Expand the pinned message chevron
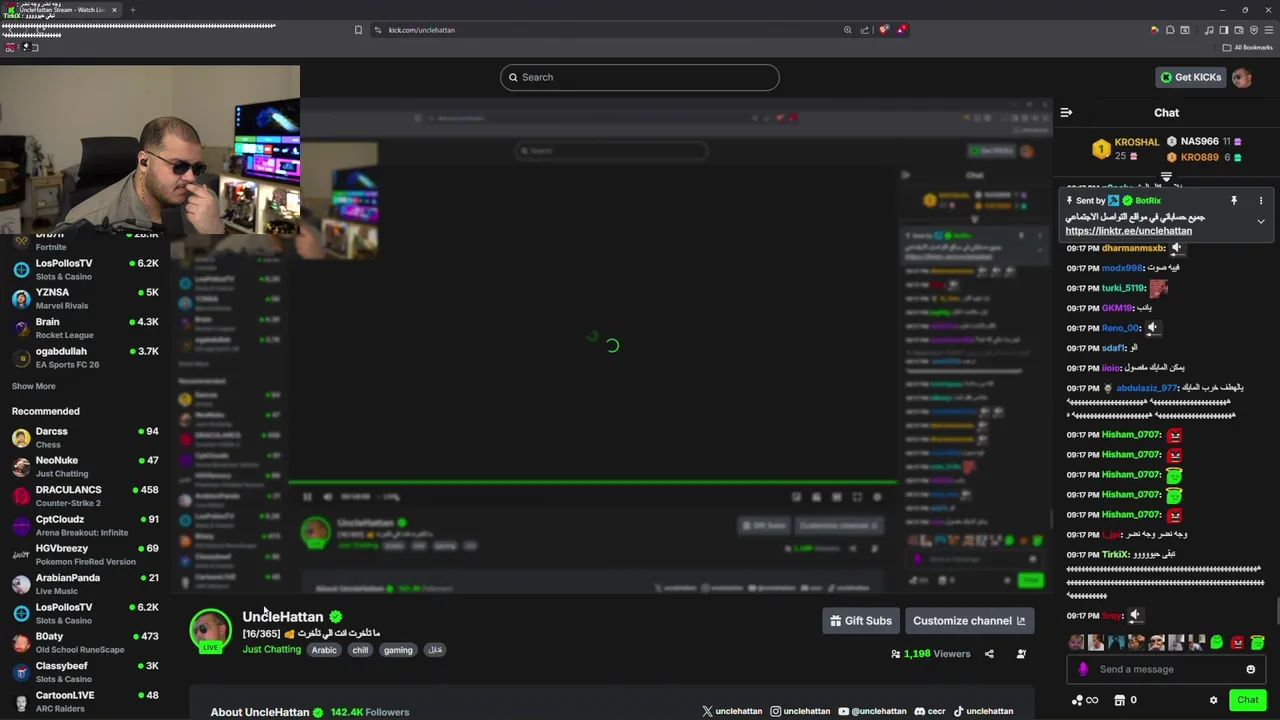Screen dimensions: 1280x720 (1261, 221)
